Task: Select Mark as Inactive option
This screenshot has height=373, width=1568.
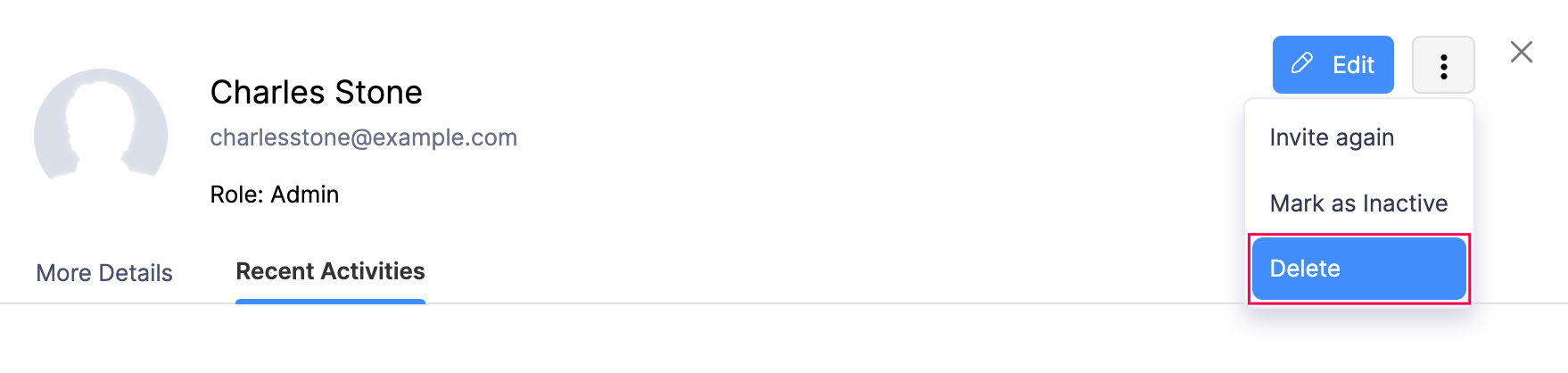Action: (x=1358, y=203)
